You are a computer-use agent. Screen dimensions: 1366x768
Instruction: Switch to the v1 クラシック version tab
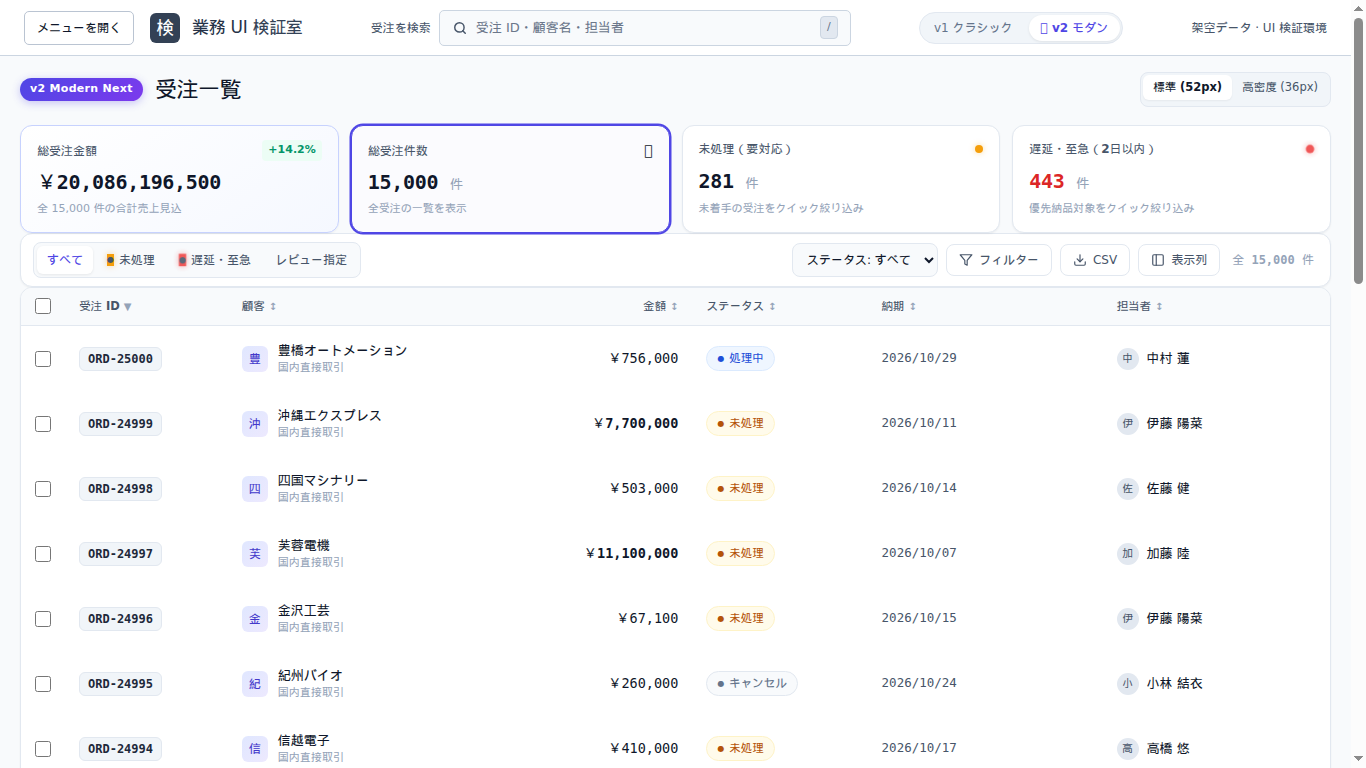[973, 28]
